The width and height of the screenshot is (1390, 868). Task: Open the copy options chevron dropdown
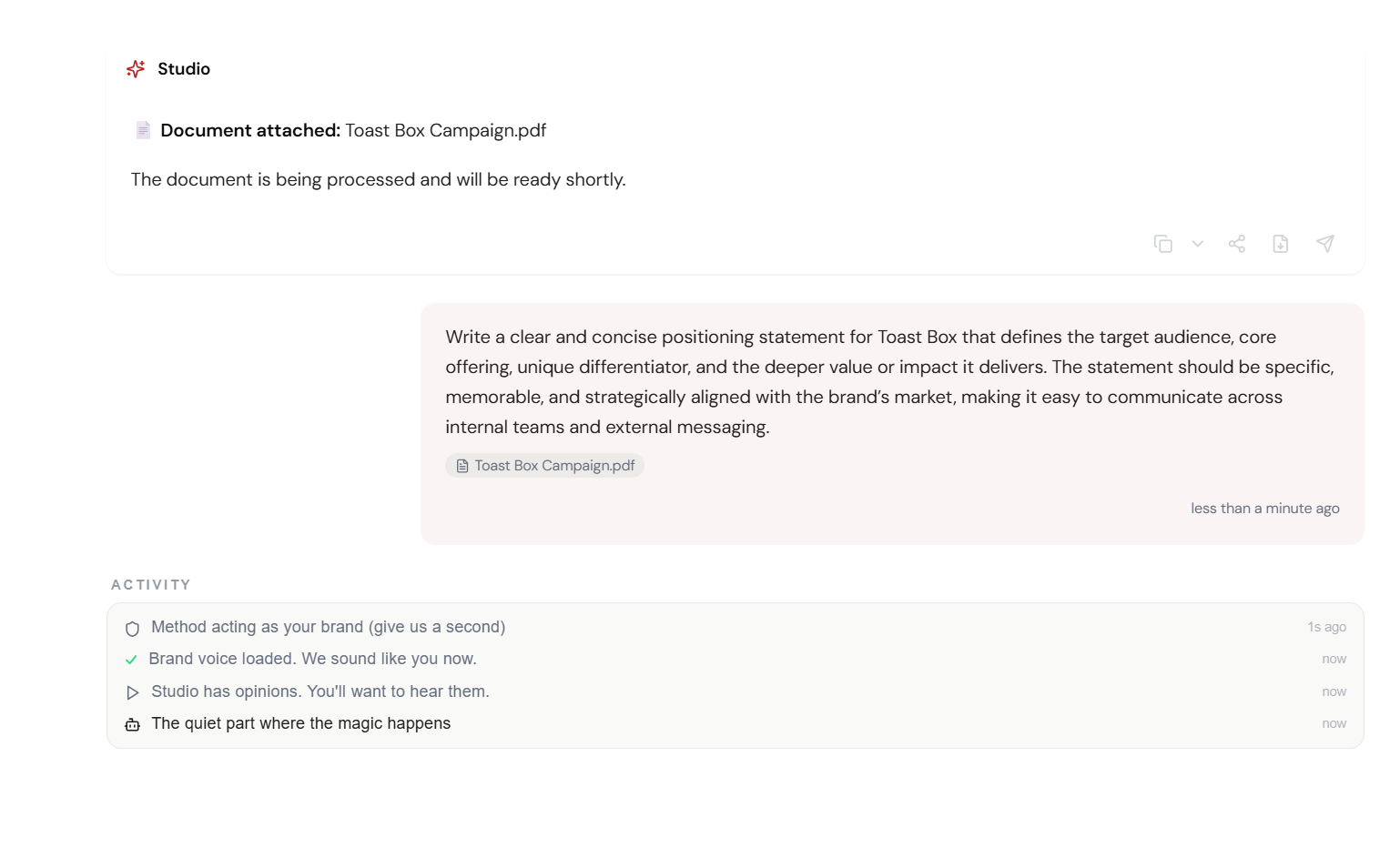[x=1197, y=244]
